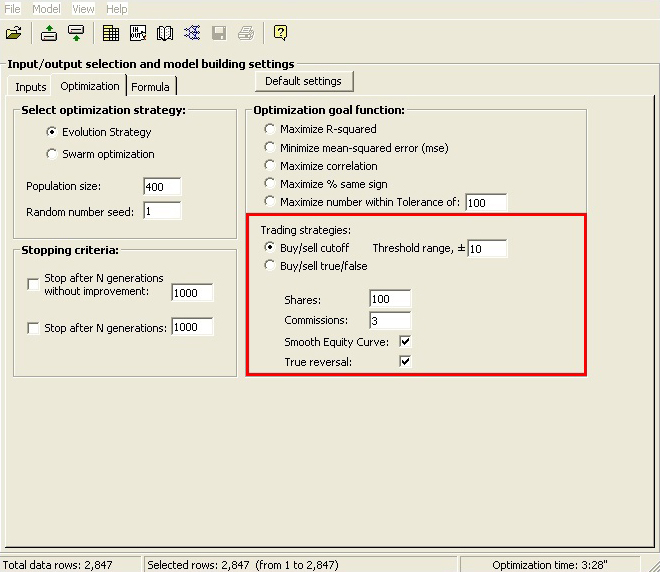Screen dimensions: 660x572
Task: Click the toolbar icon with arrow below box
Action: tap(76, 33)
